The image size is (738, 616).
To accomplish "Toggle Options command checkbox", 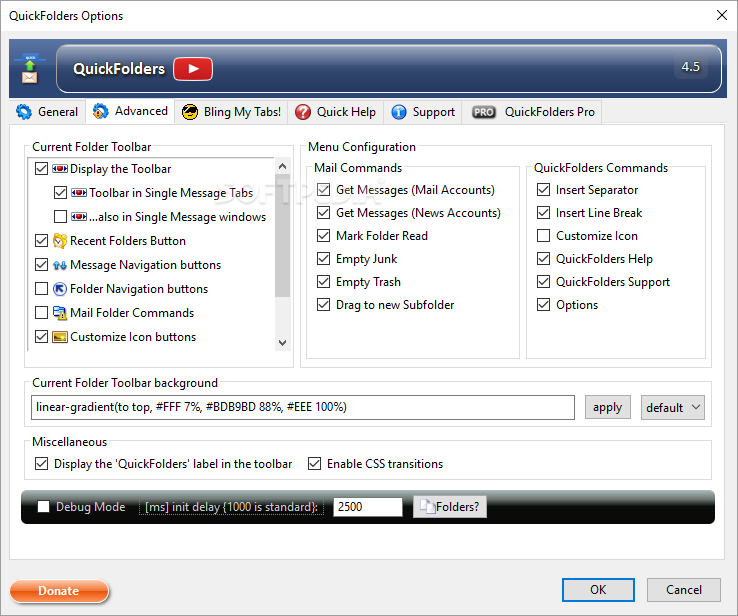I will click(x=544, y=304).
